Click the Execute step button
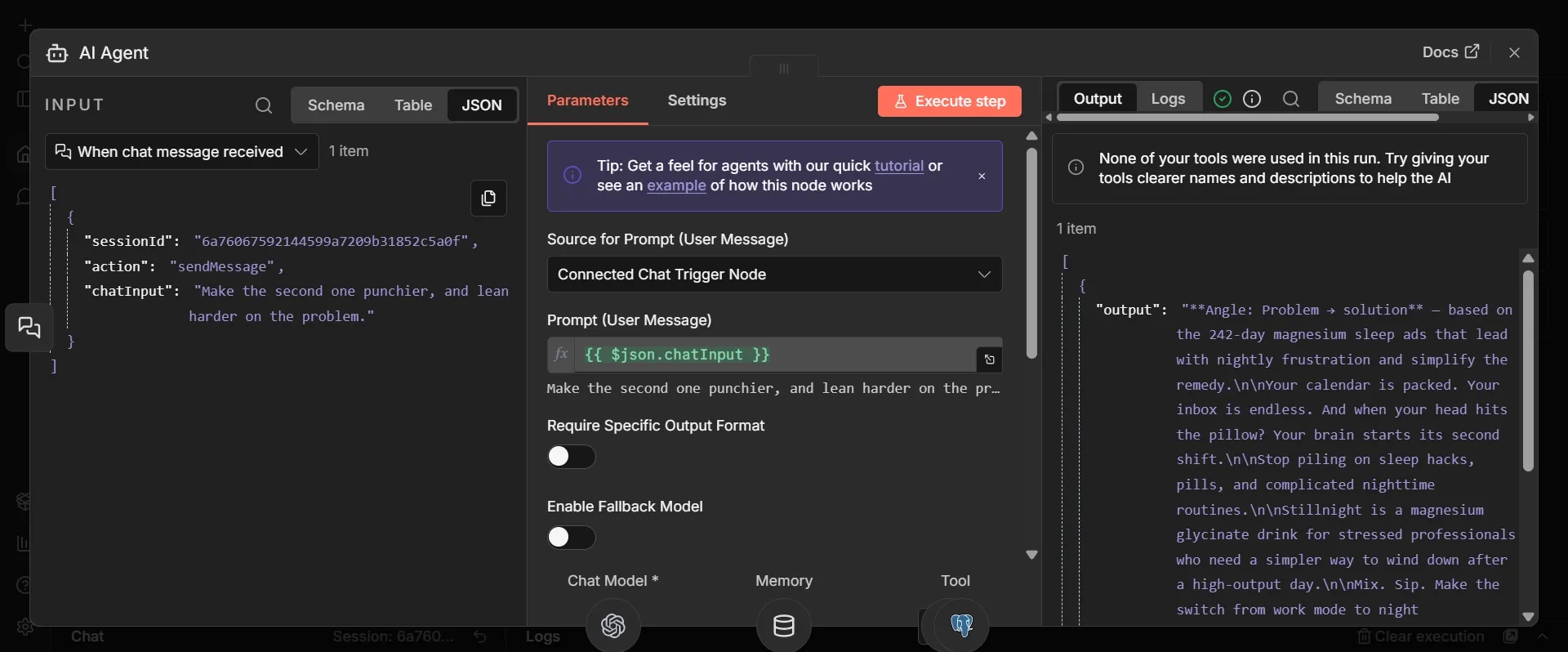This screenshot has width=1568, height=652. [950, 101]
